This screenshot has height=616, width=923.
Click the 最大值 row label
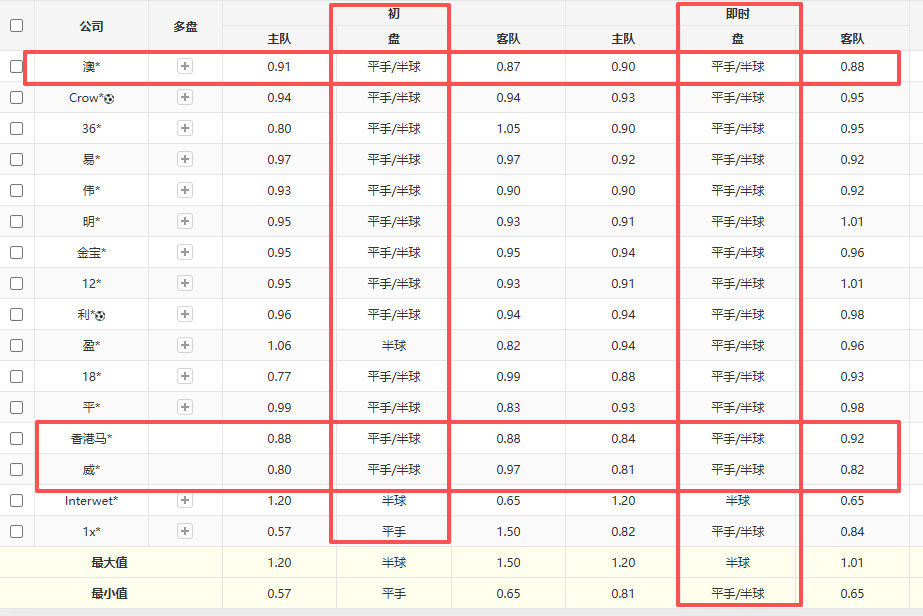[x=109, y=563]
